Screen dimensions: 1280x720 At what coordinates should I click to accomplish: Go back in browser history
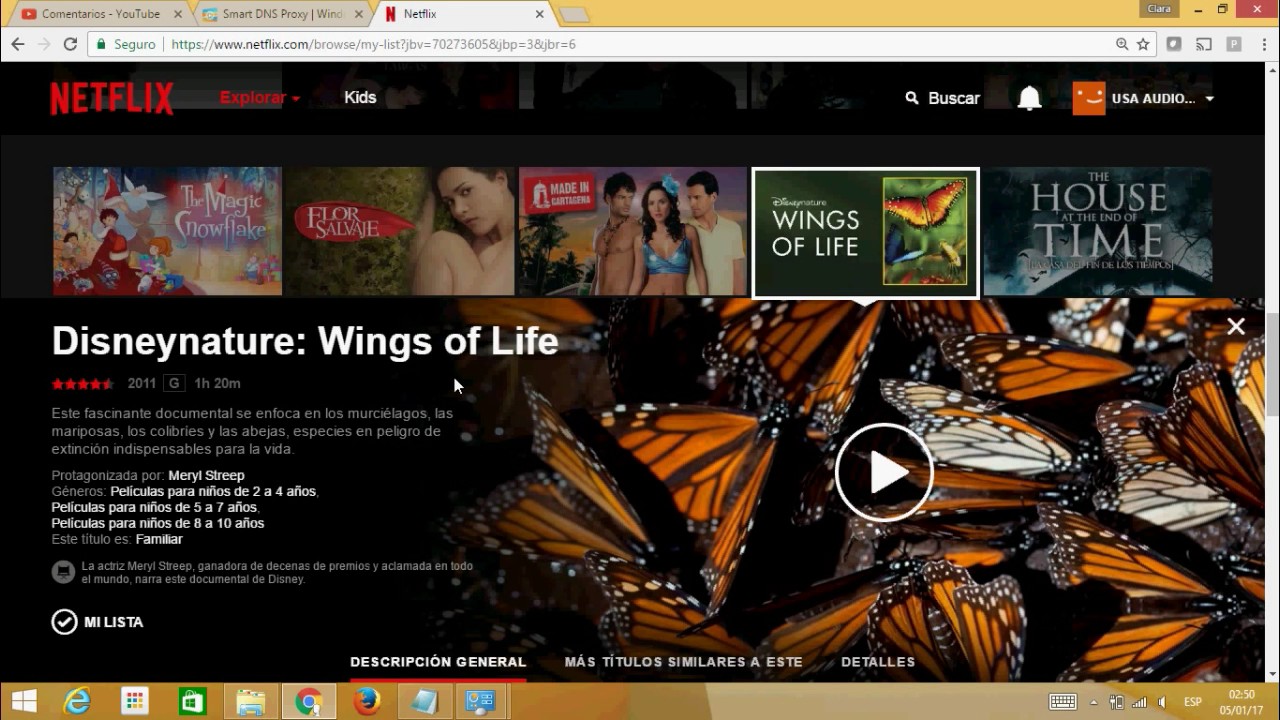[17, 44]
